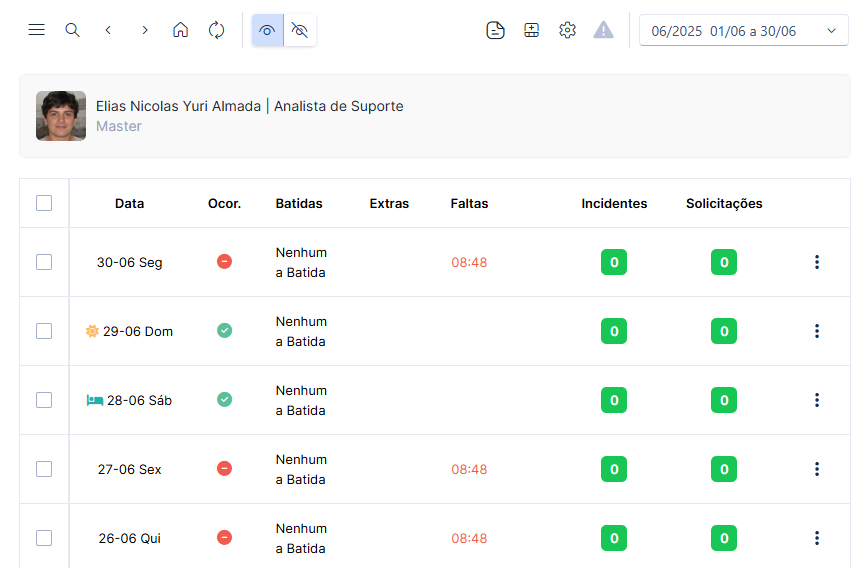
Task: Click the Batidas column header
Action: 299,204
